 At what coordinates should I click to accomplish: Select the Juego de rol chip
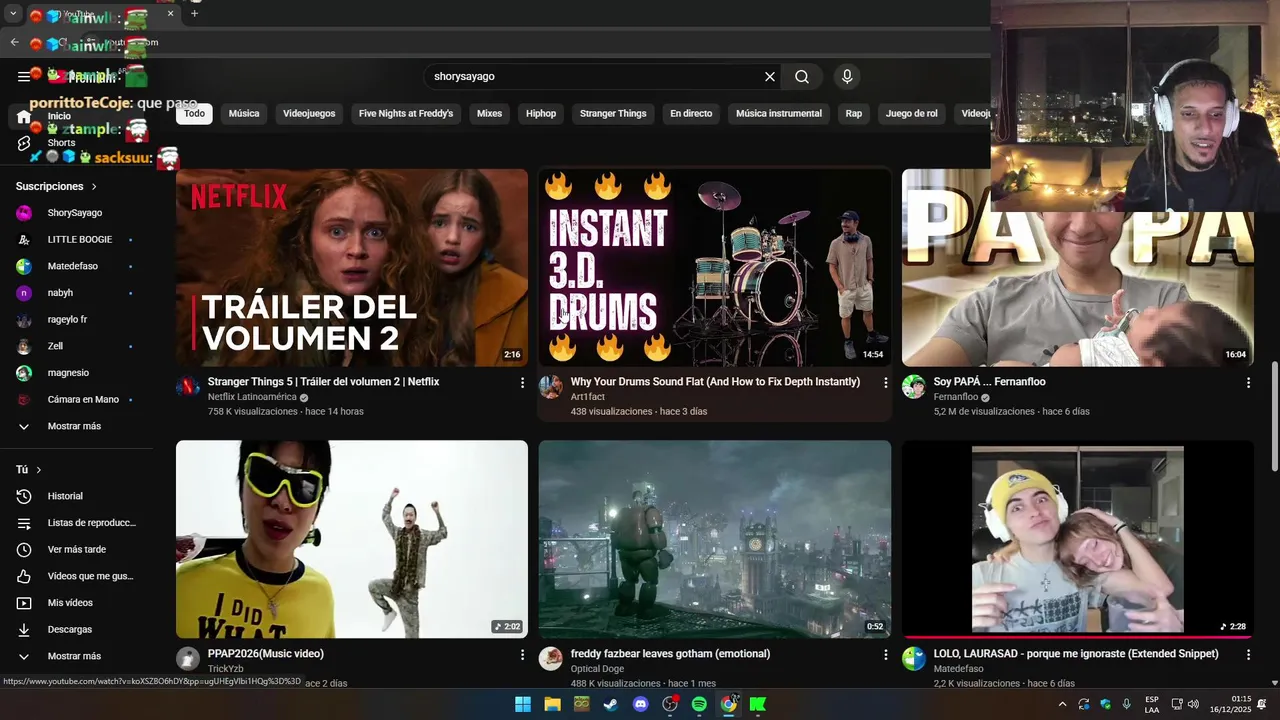pos(912,113)
